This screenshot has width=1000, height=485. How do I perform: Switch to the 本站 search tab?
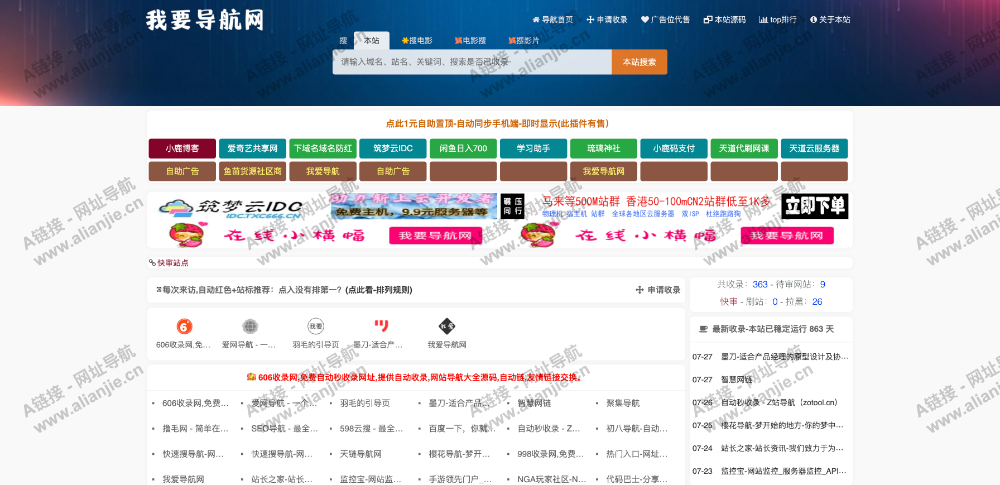(371, 40)
